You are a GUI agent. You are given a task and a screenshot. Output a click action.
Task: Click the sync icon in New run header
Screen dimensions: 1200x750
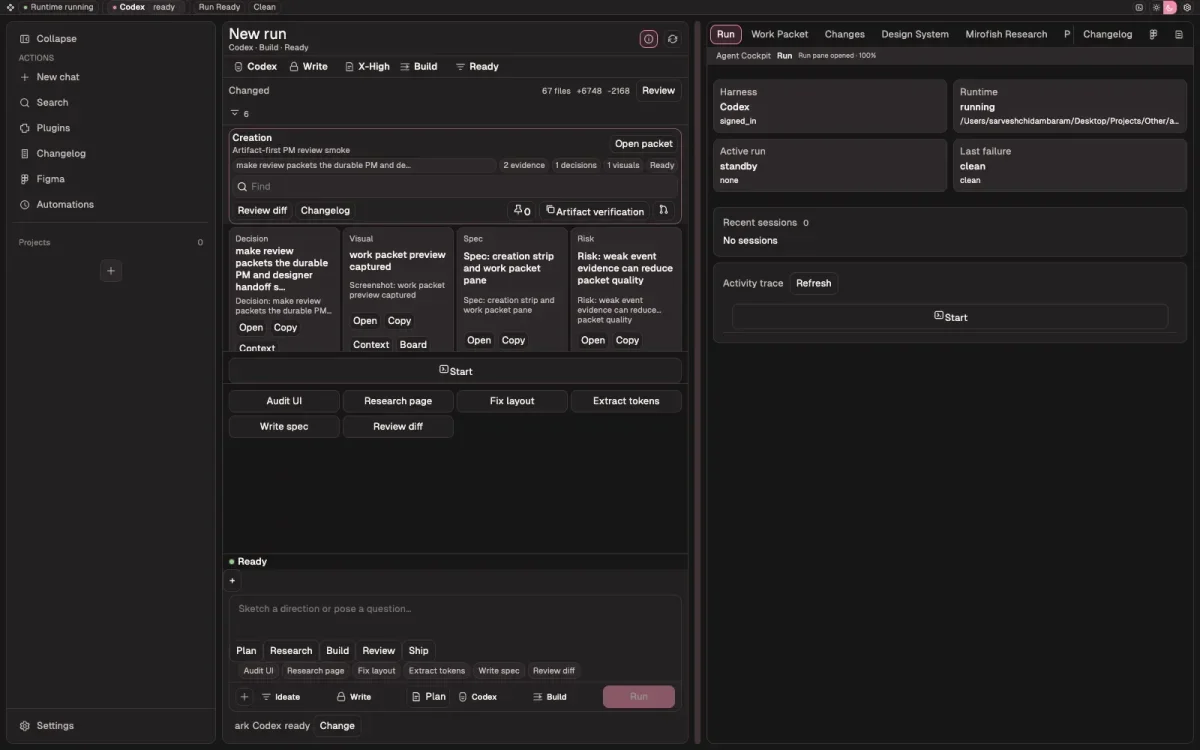point(673,39)
